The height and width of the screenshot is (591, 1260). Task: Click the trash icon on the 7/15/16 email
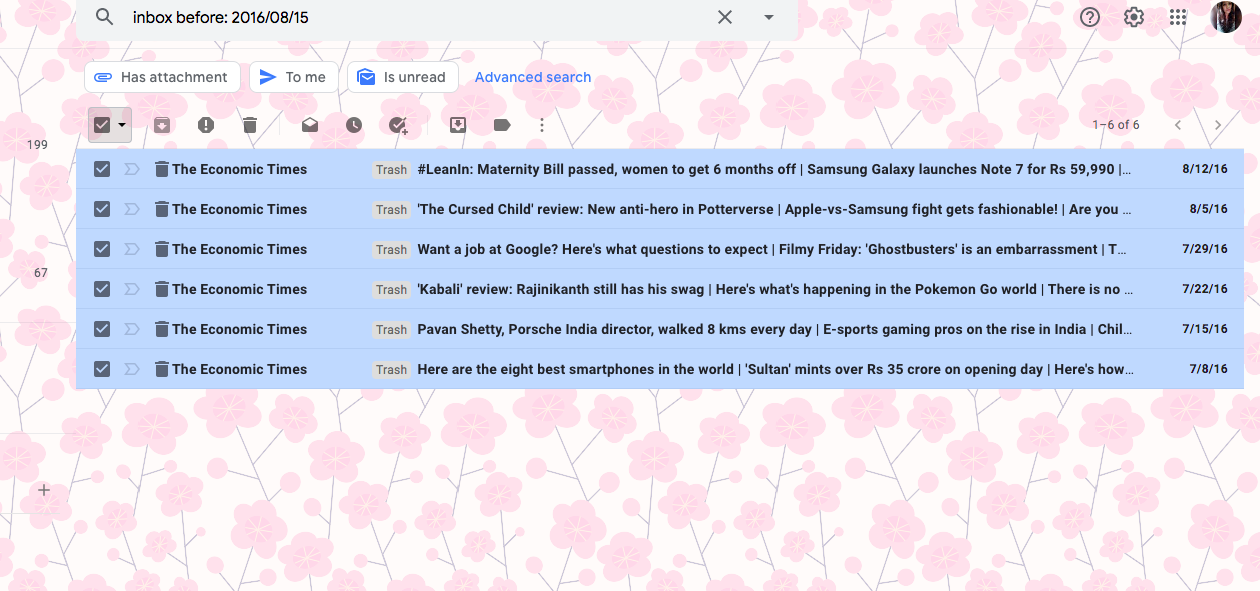click(161, 329)
